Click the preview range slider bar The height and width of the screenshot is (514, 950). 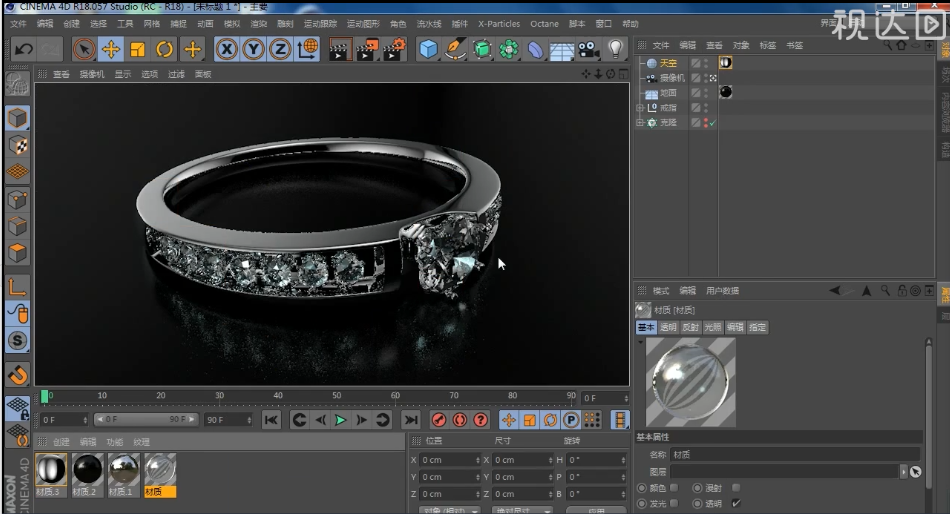145,419
